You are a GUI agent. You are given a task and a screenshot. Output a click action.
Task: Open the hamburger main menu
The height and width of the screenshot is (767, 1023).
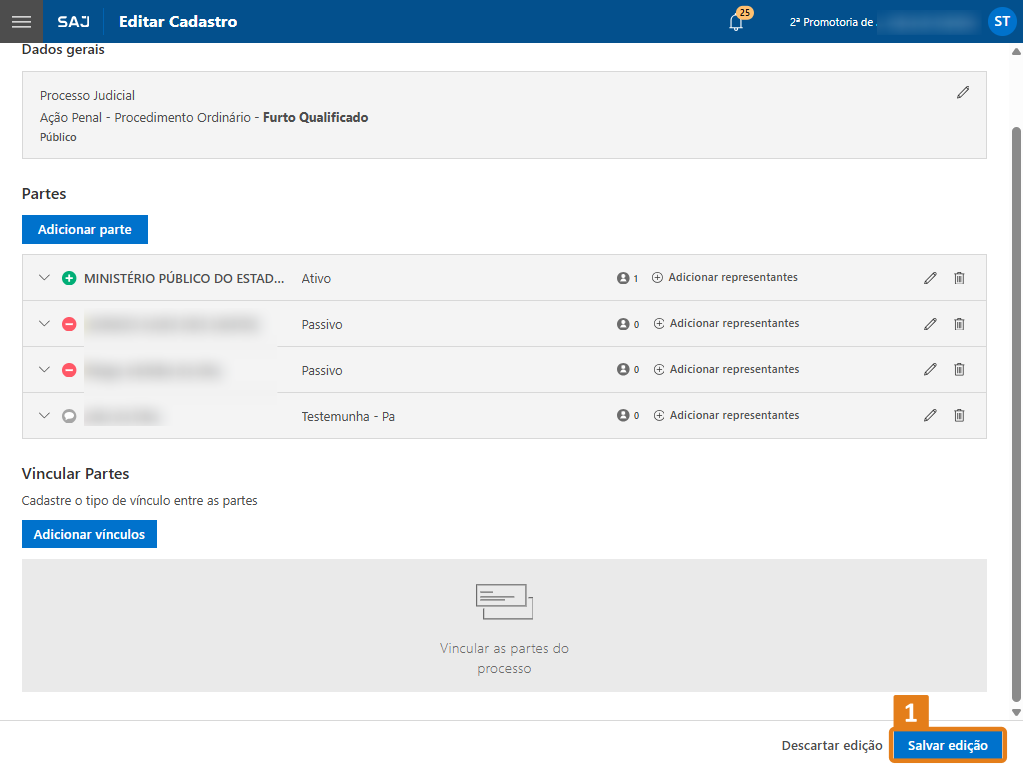pos(21,21)
